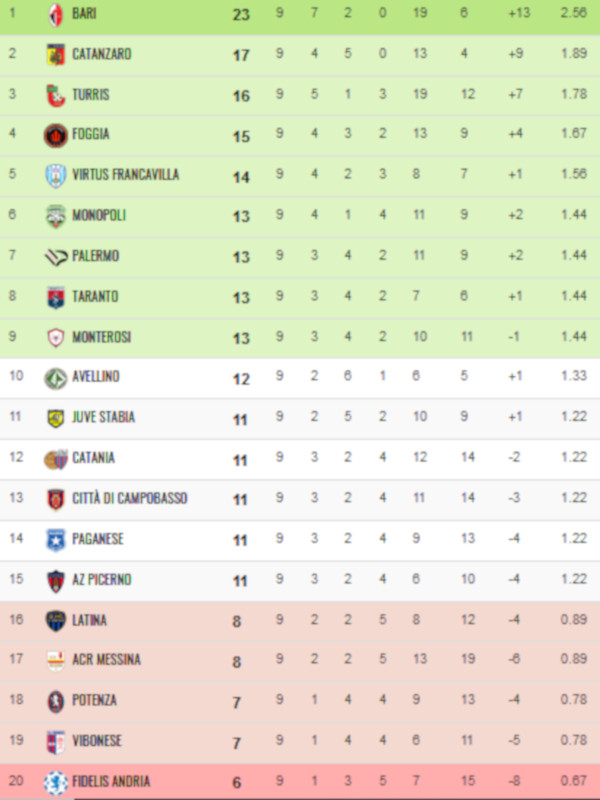This screenshot has width=600, height=800.
Task: Open the ACR Messina team link
Action: pyautogui.click(x=106, y=660)
